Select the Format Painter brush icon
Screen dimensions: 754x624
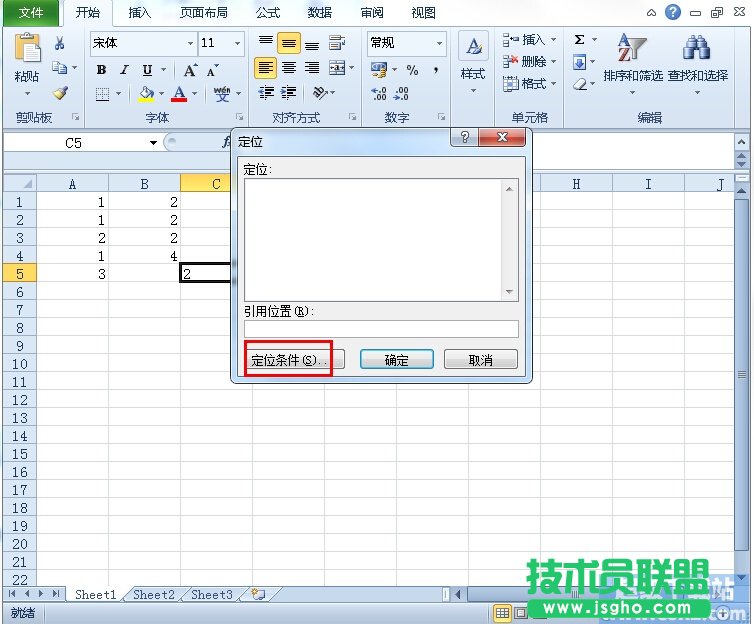pos(60,93)
